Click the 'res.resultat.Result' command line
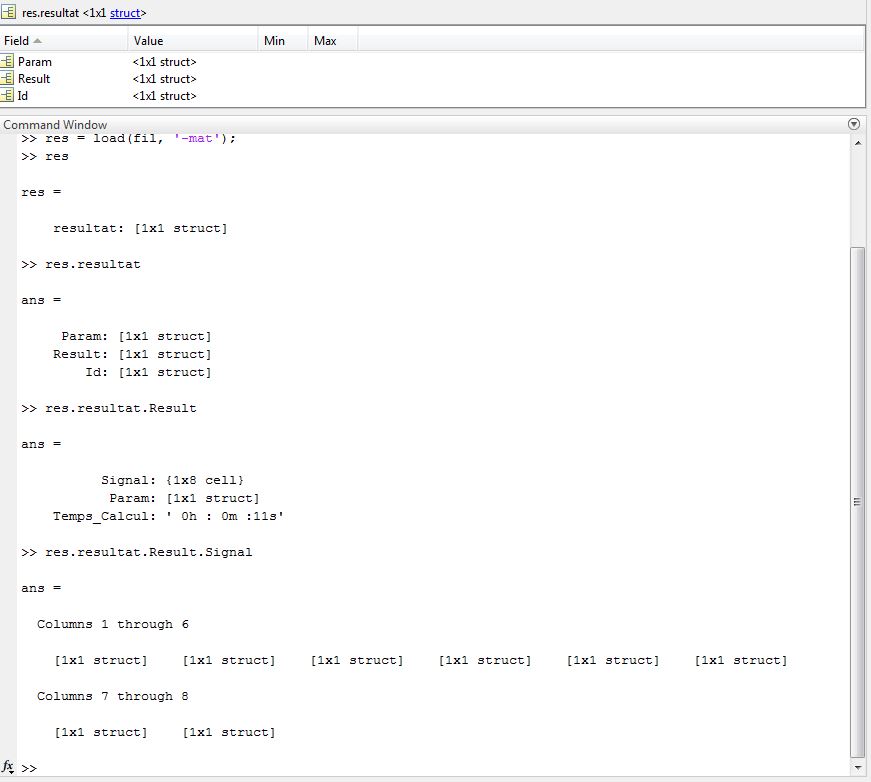This screenshot has height=782, width=871. click(109, 408)
